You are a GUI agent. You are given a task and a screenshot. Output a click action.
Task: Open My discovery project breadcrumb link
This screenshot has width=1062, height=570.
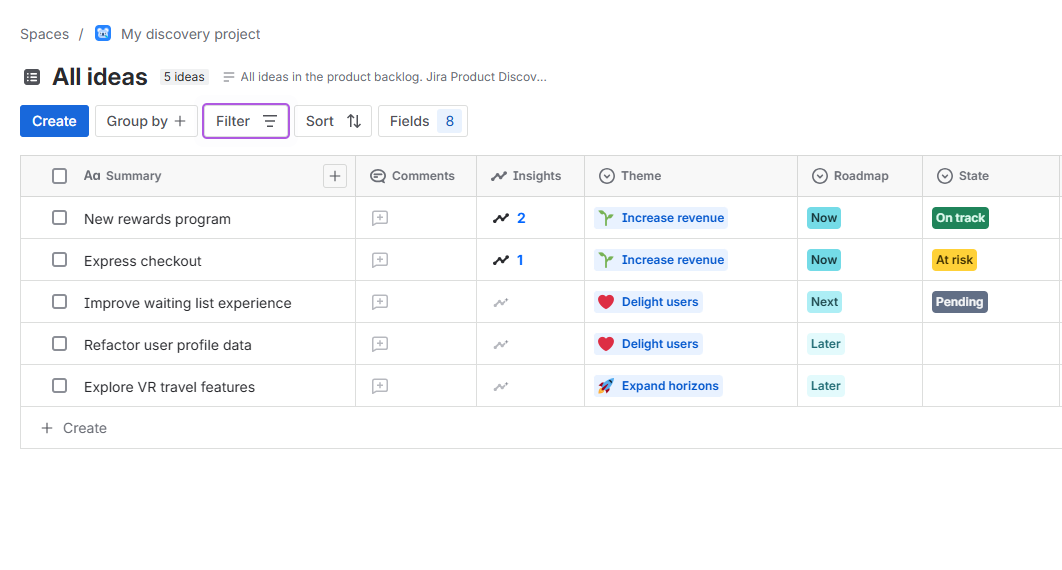click(x=190, y=34)
